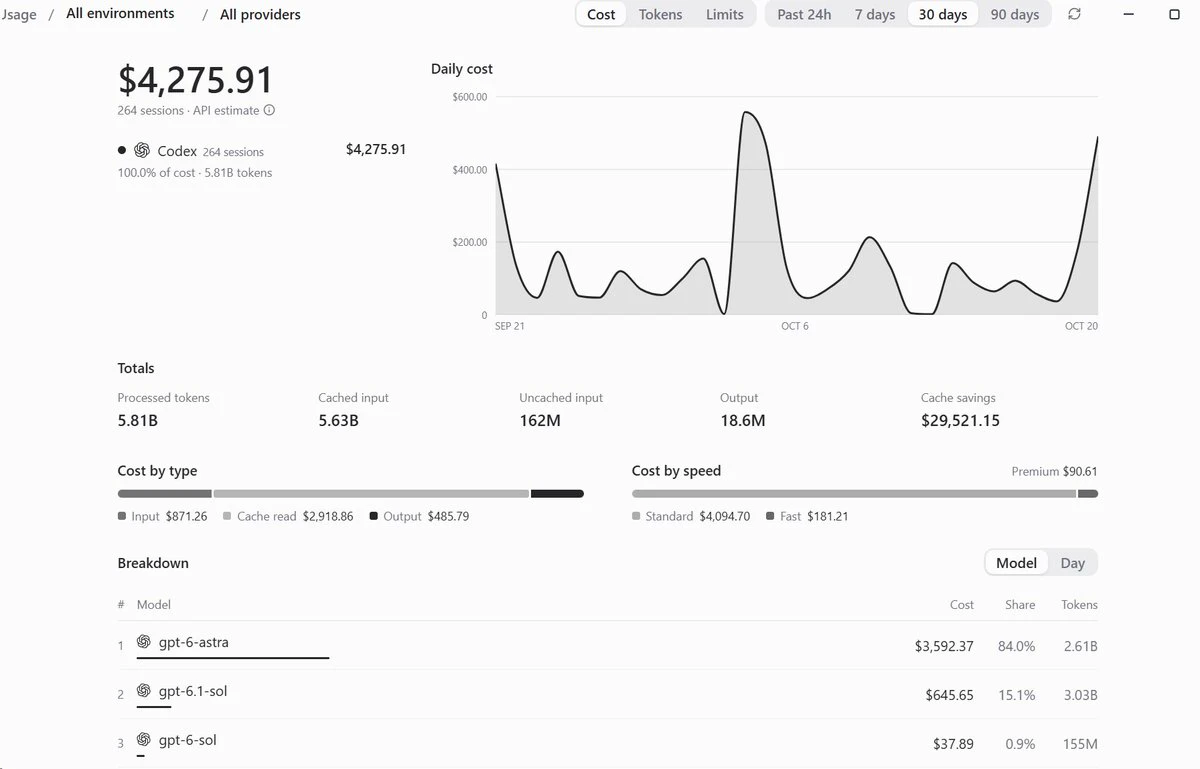1200x769 pixels.
Task: Toggle Breakdown to Day
Action: click(1073, 563)
